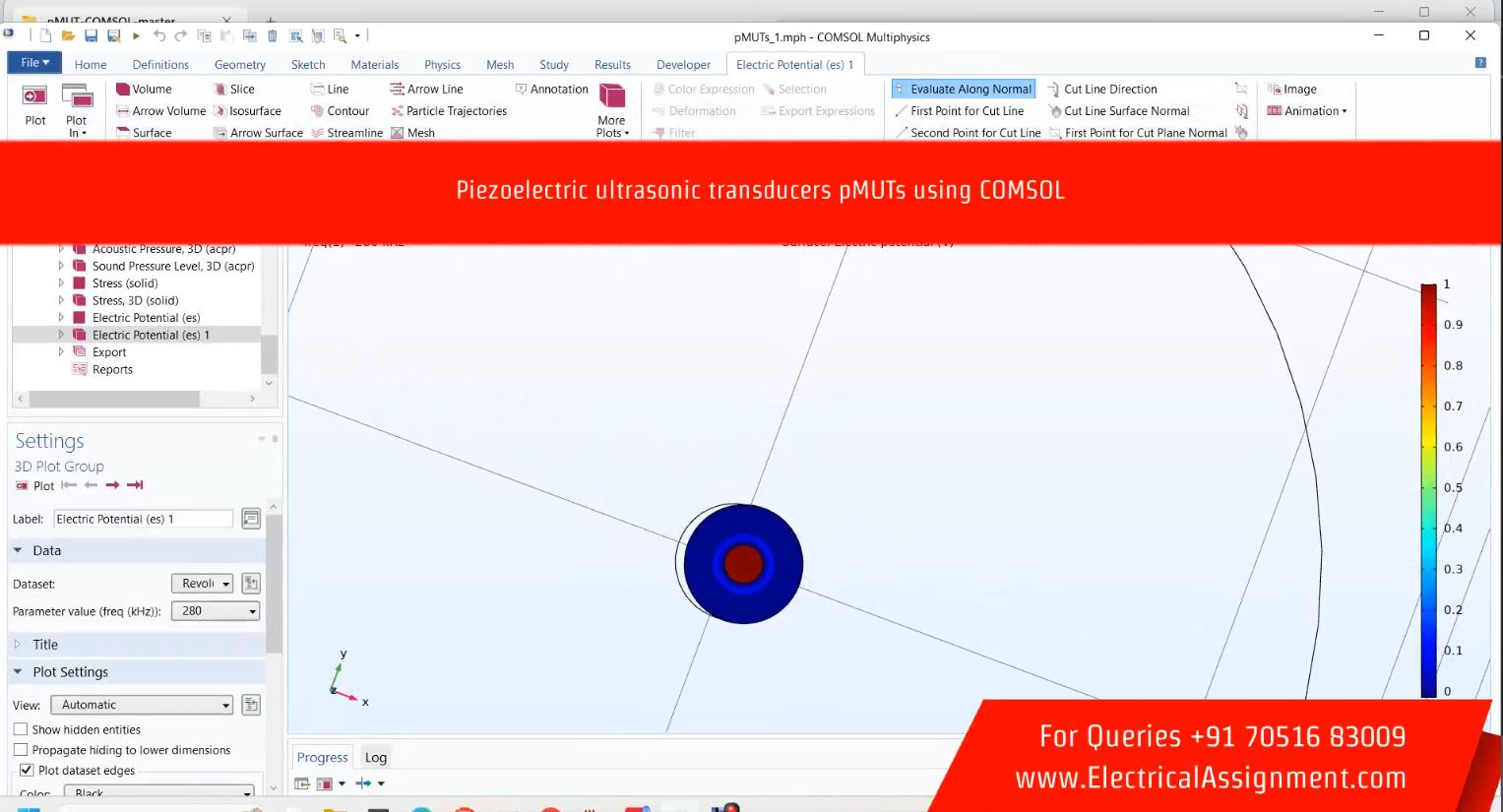1503x812 pixels.
Task: Click the Settings panel vertical scrollbar
Action: (274, 584)
